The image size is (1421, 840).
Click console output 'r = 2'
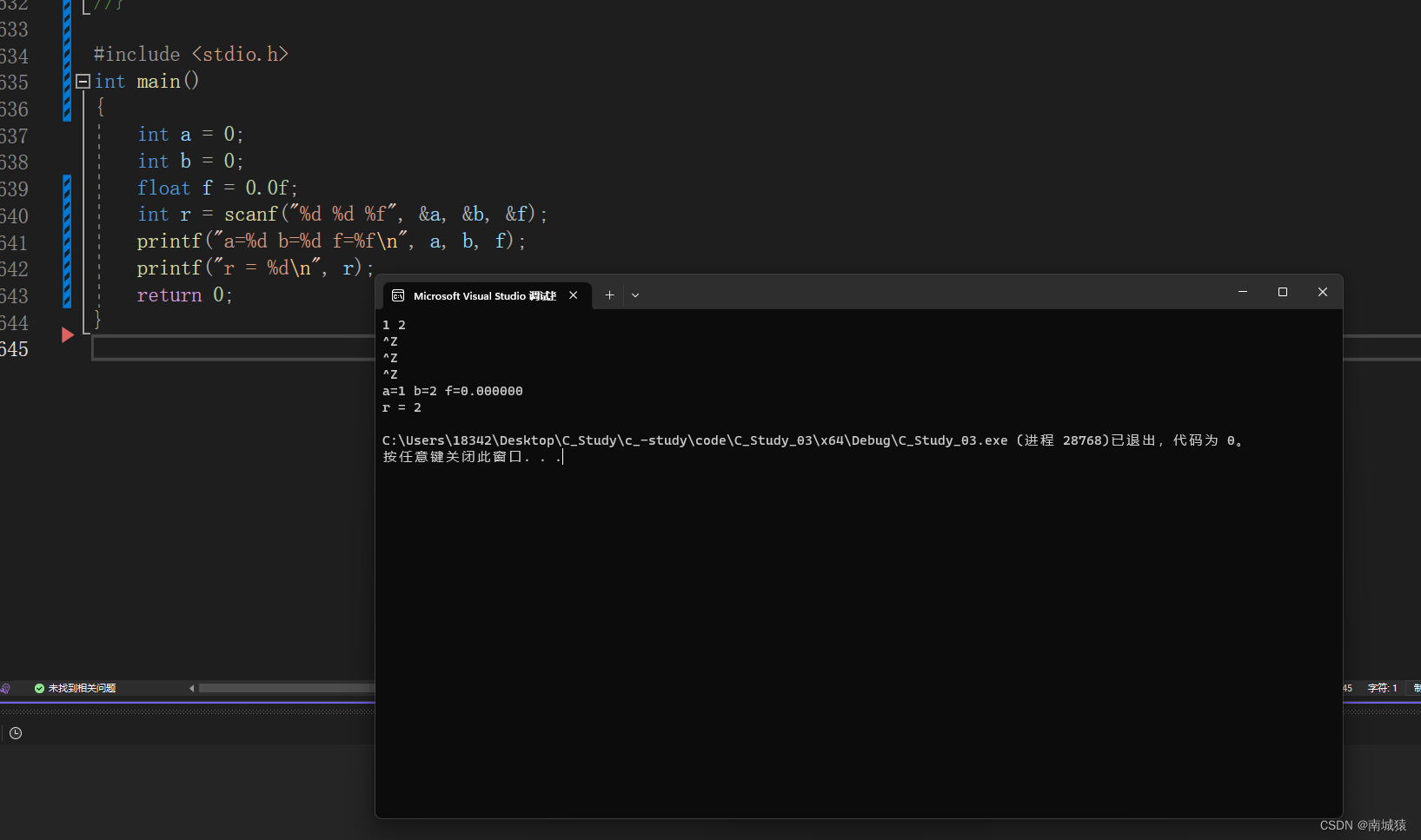coord(402,407)
